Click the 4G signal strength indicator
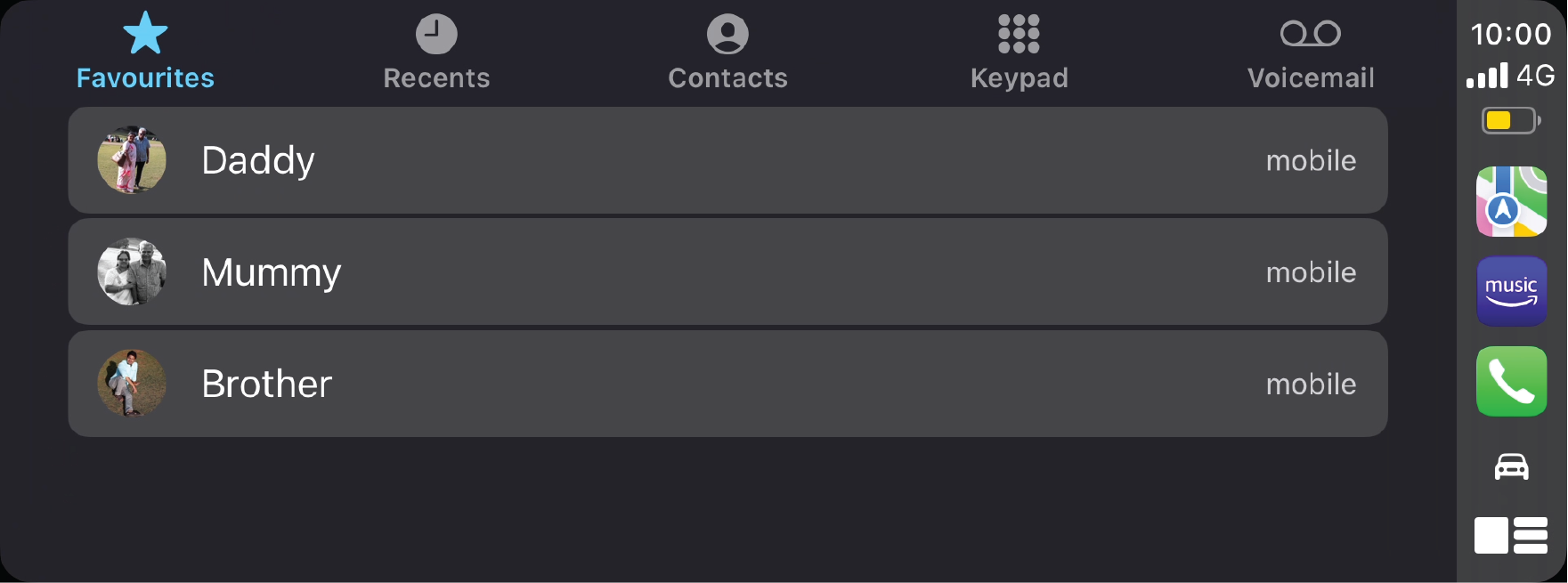The image size is (1568, 583). coord(1510,76)
